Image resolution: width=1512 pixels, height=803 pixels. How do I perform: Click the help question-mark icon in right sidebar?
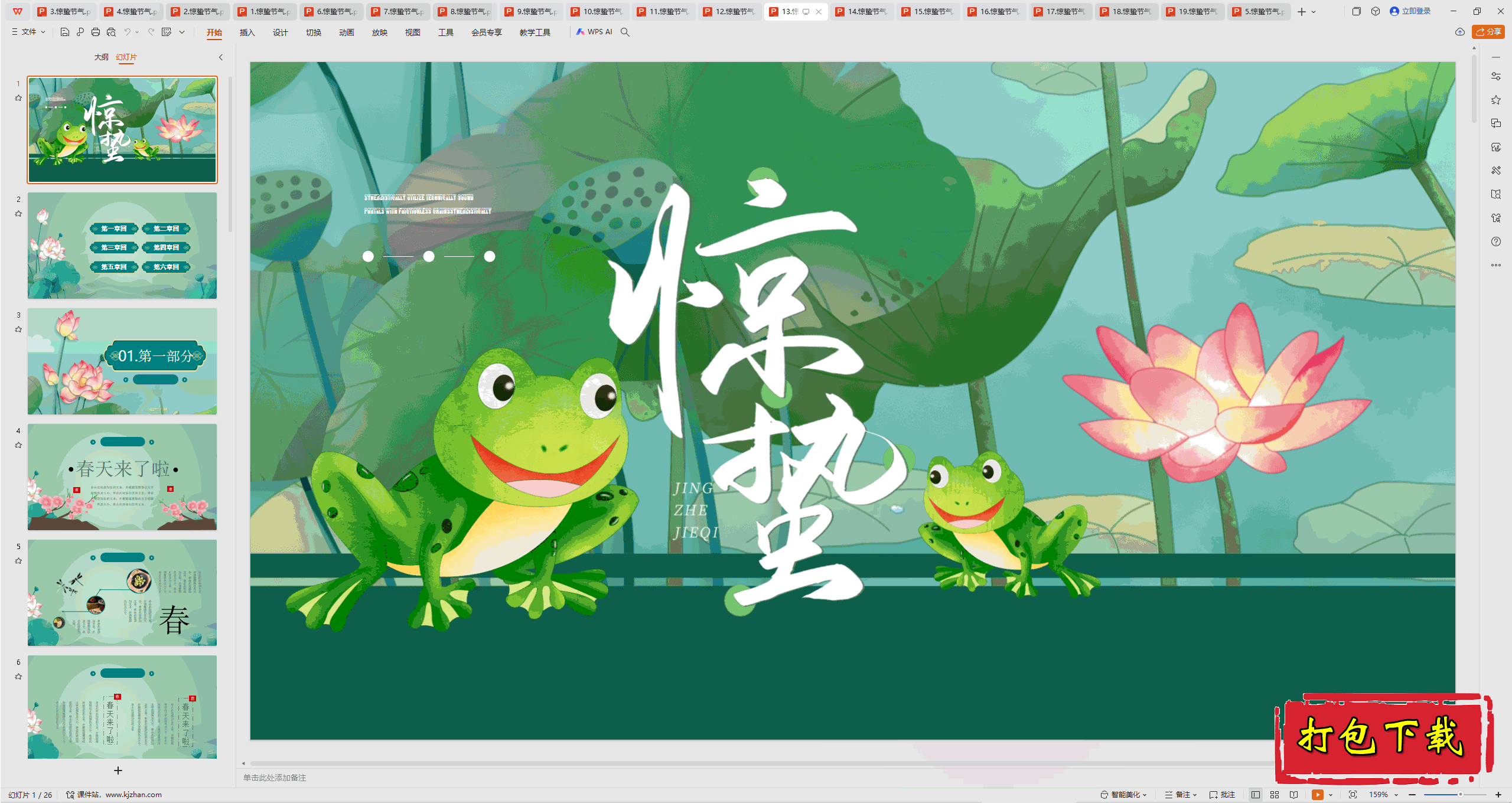[x=1496, y=241]
